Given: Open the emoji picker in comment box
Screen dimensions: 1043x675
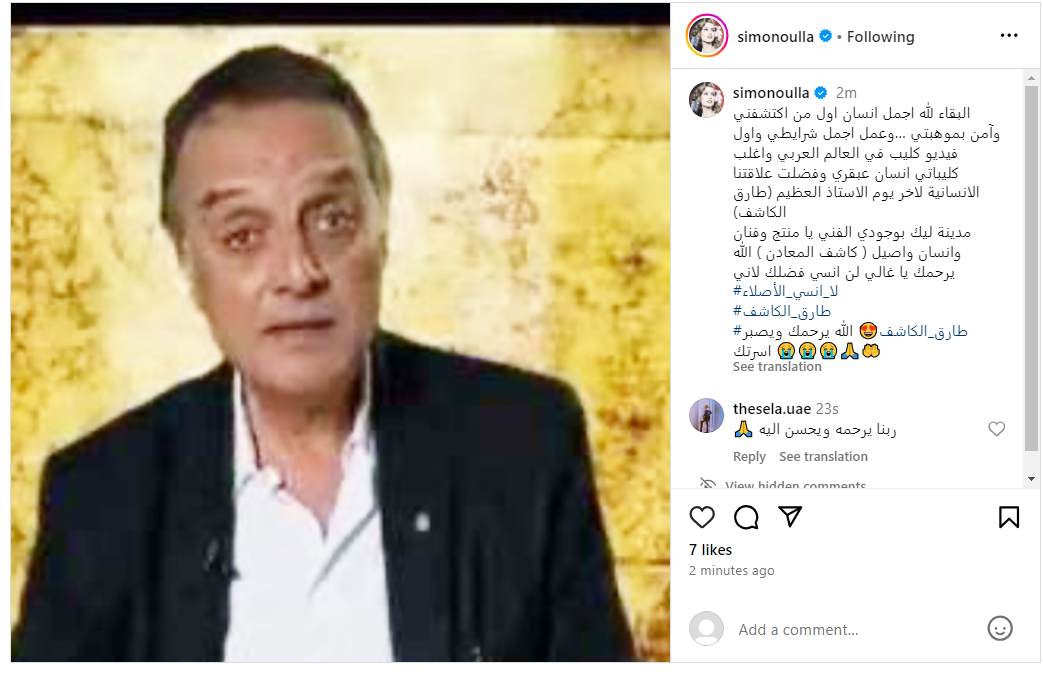Looking at the screenshot, I should 999,628.
